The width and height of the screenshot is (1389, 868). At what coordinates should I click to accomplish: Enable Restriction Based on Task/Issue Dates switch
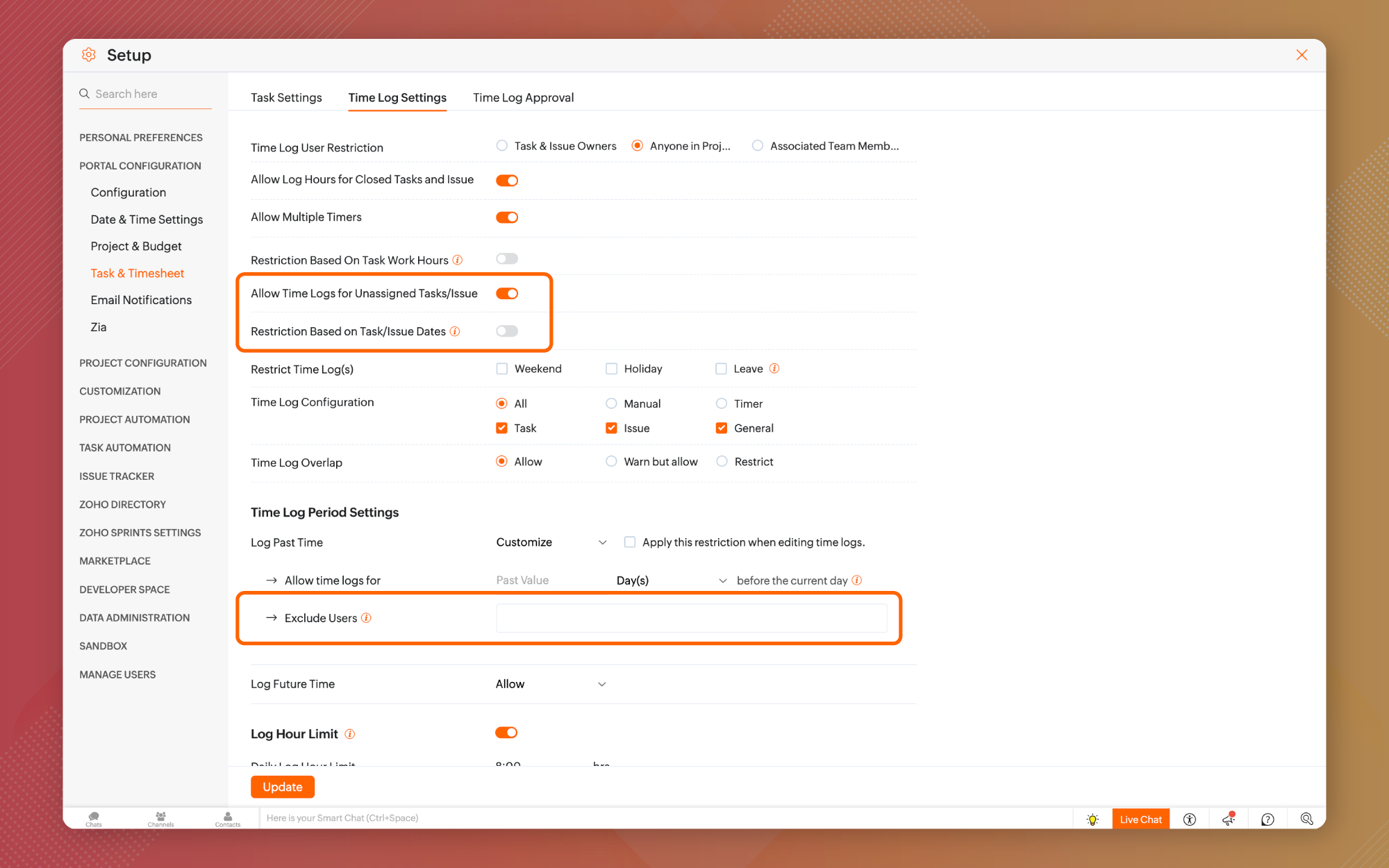click(507, 331)
